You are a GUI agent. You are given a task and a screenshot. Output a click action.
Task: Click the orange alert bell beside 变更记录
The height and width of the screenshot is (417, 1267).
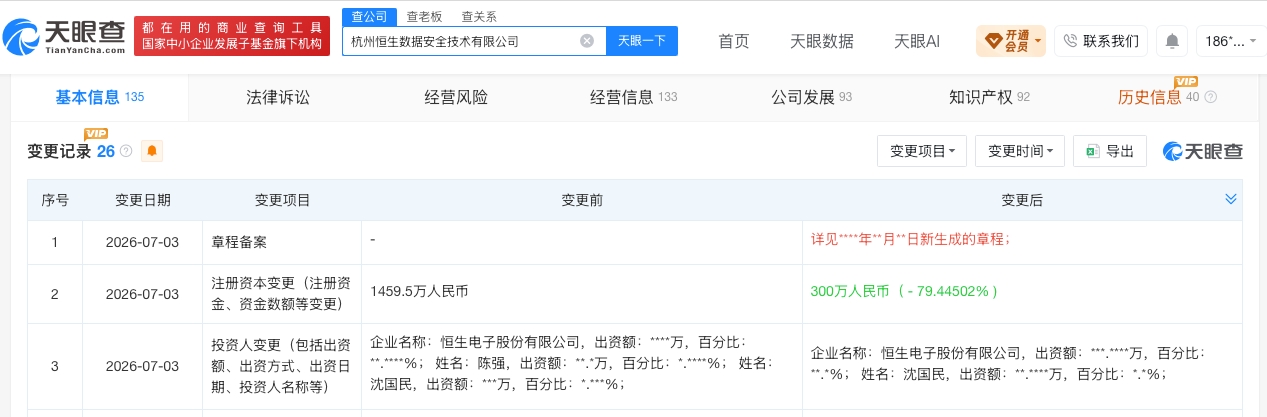(152, 151)
